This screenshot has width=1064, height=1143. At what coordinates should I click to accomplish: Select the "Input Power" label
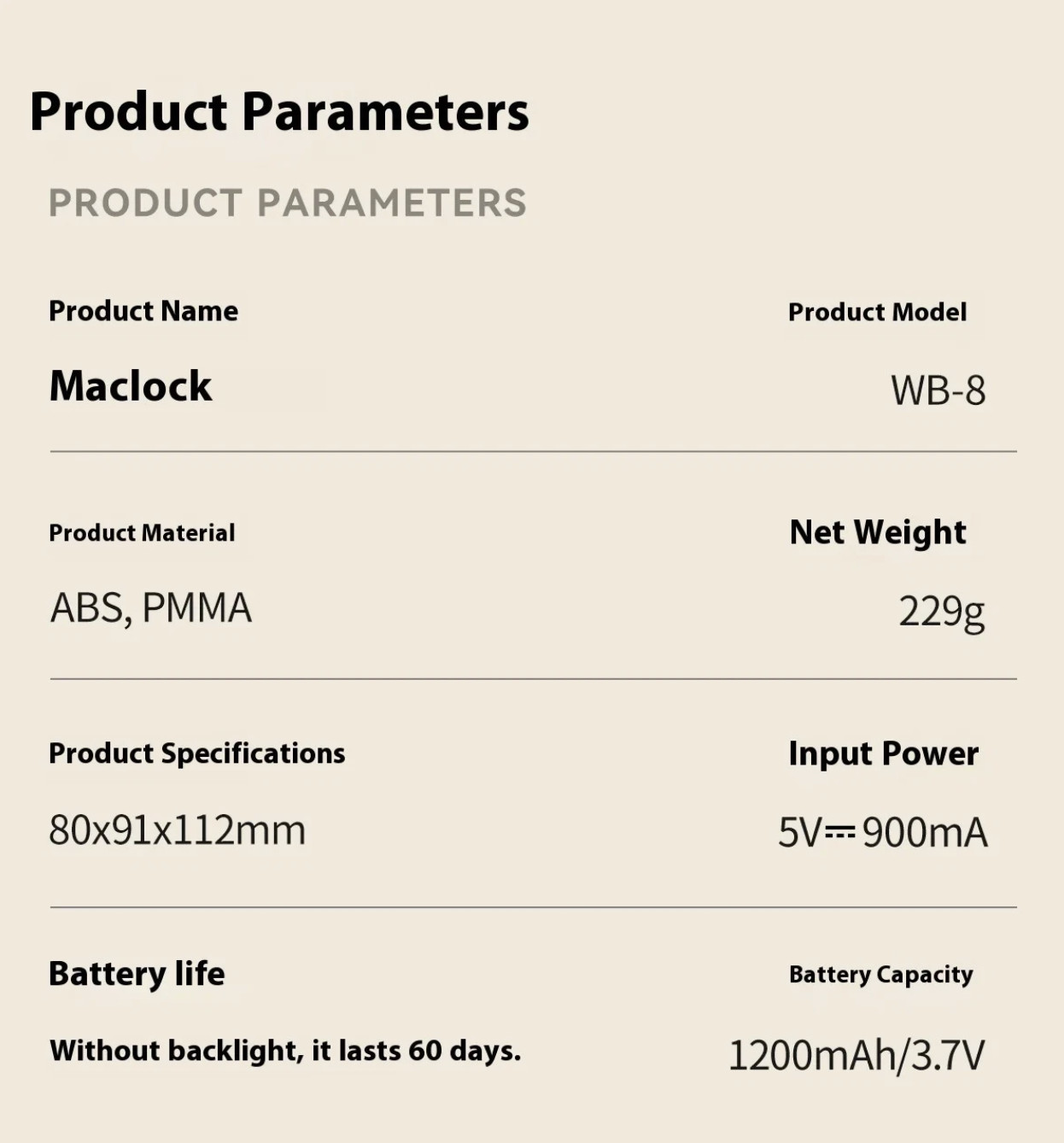883,753
